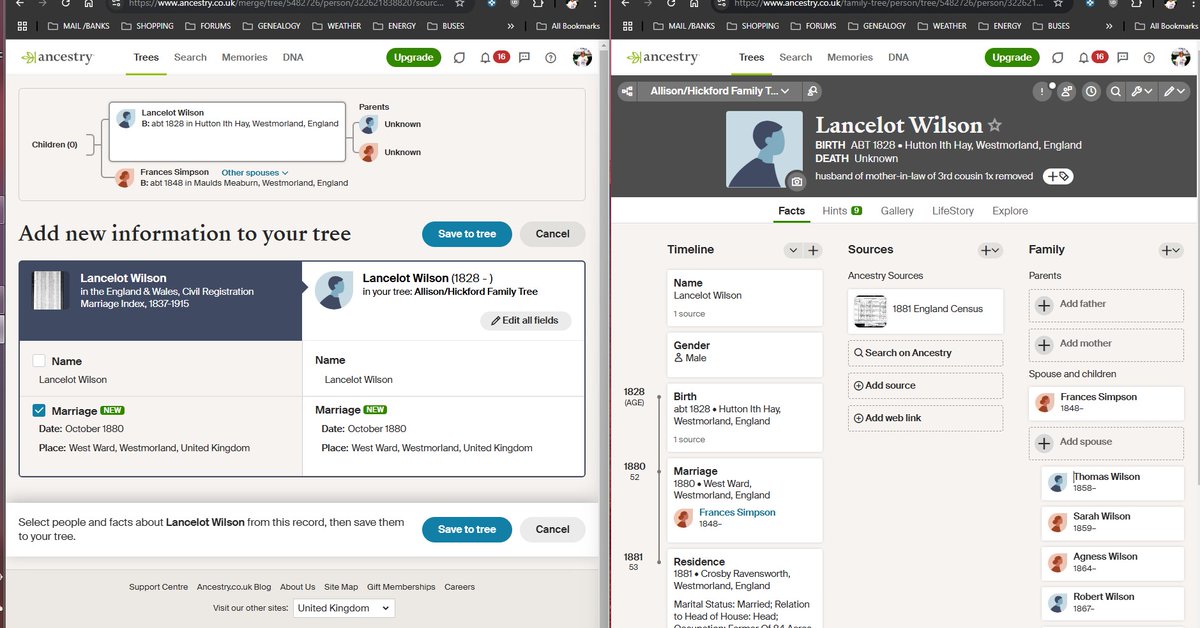Switch to the Explore tab
The height and width of the screenshot is (628, 1200).
[x=1010, y=211]
